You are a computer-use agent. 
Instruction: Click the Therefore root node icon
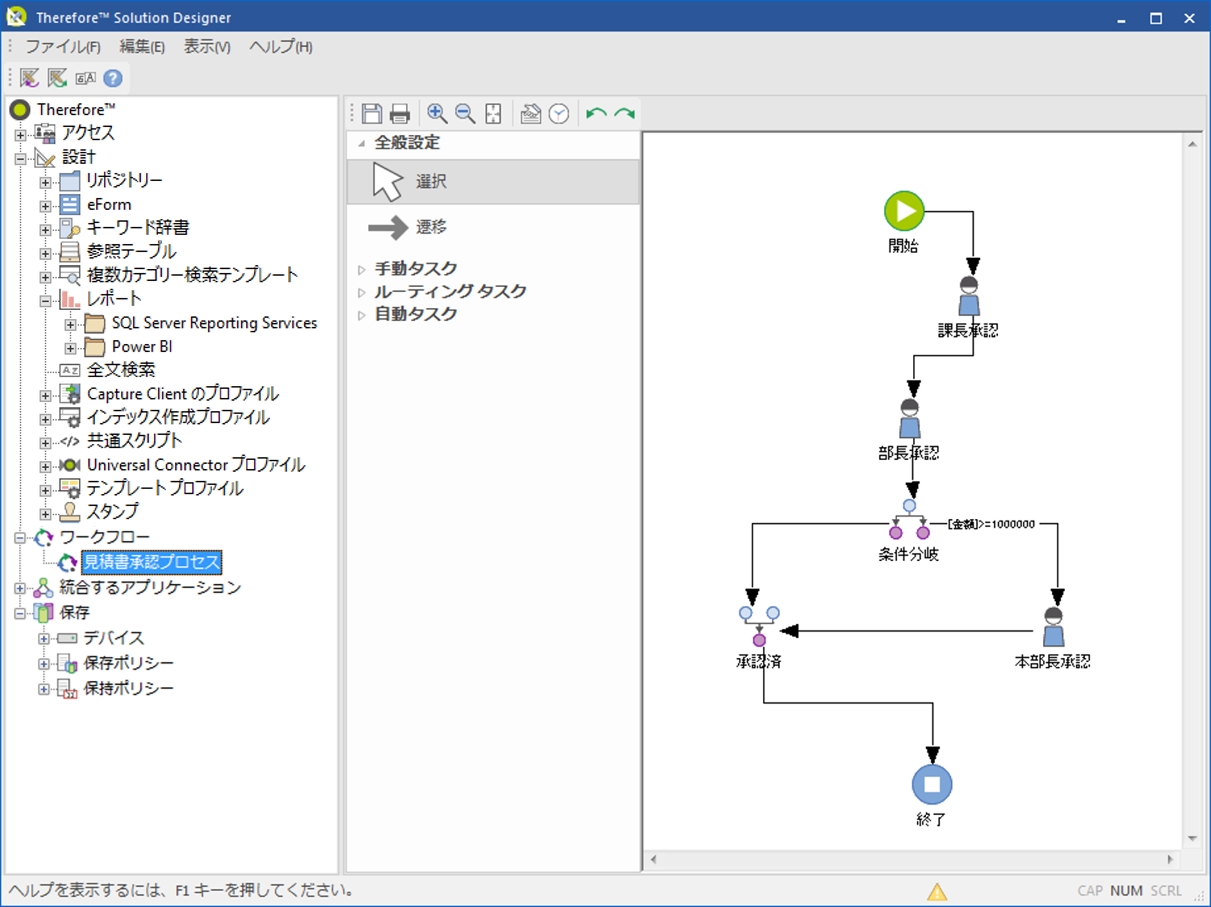click(x=20, y=109)
